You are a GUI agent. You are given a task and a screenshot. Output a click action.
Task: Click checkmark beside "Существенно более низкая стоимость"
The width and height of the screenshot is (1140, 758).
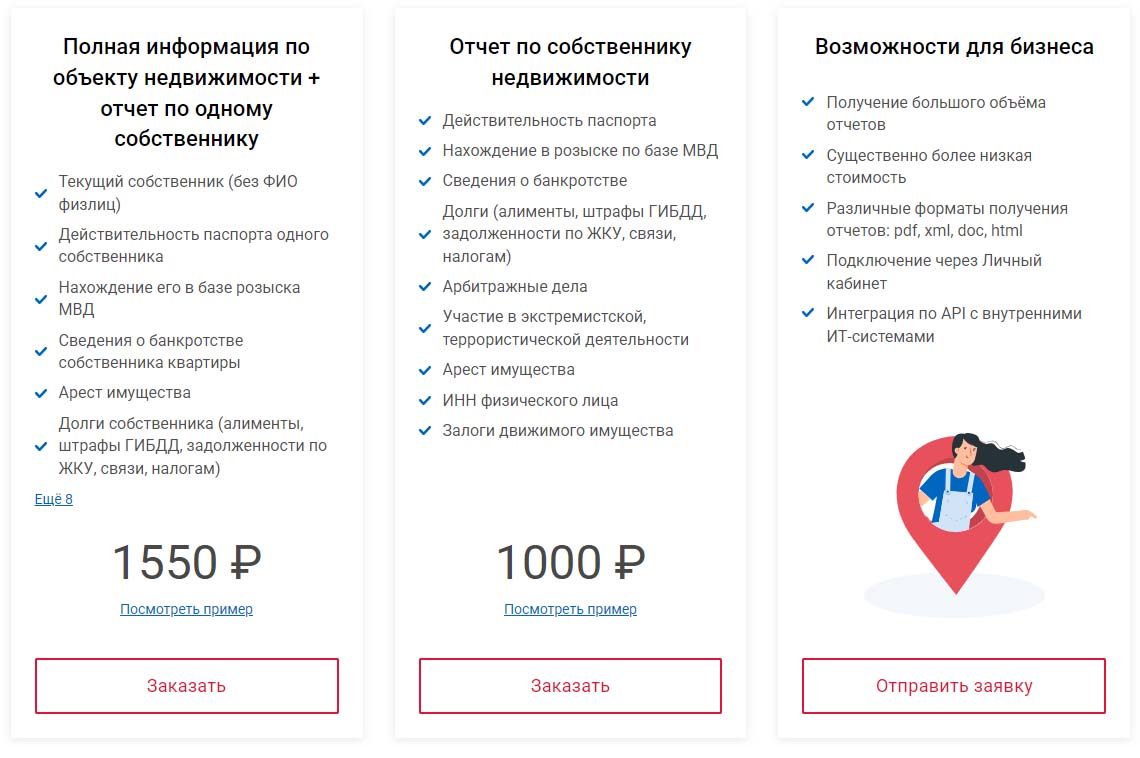[808, 156]
